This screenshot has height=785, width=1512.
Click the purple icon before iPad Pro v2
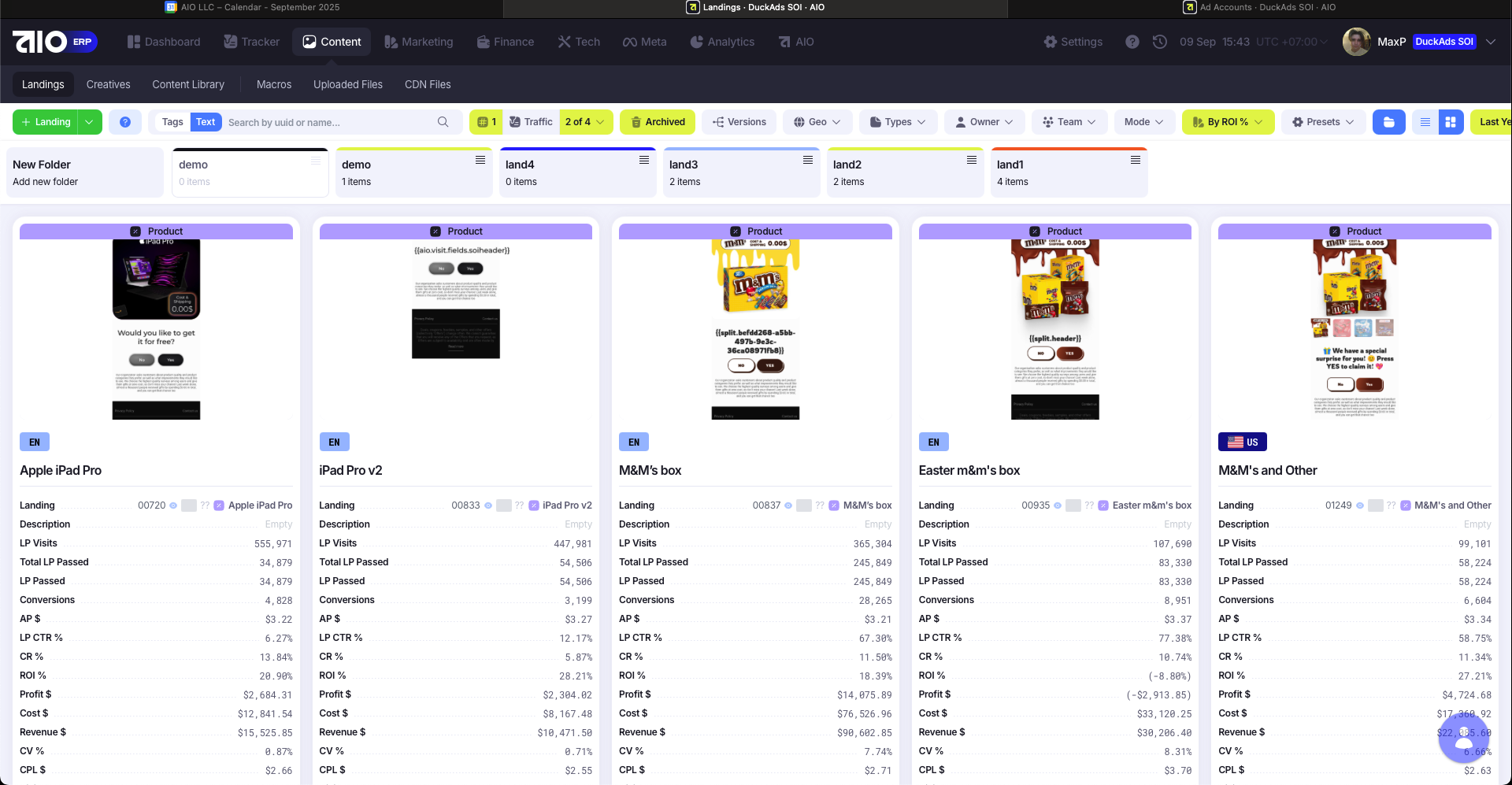(534, 505)
